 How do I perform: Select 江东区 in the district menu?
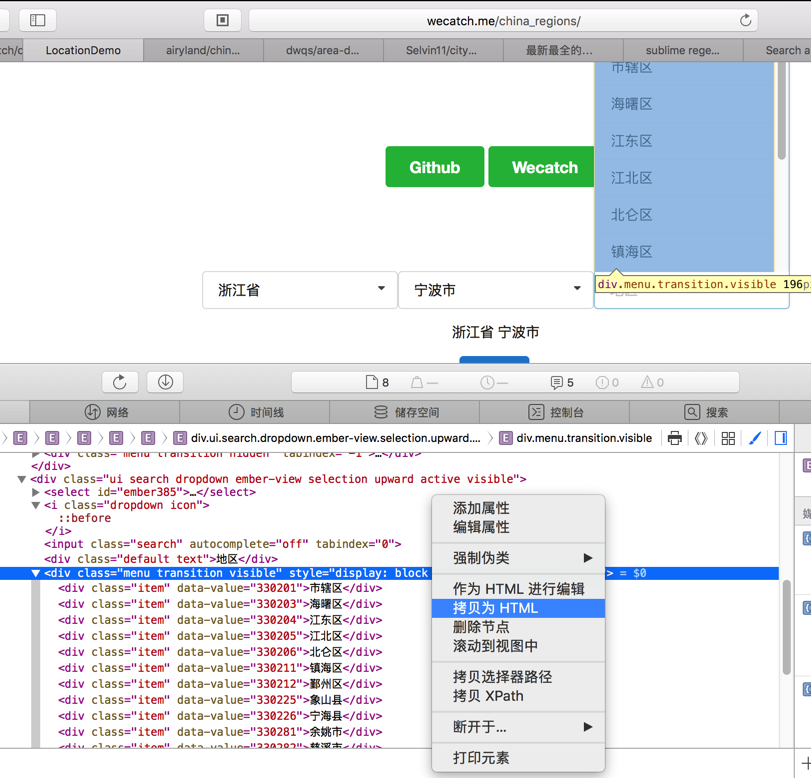[684, 141]
